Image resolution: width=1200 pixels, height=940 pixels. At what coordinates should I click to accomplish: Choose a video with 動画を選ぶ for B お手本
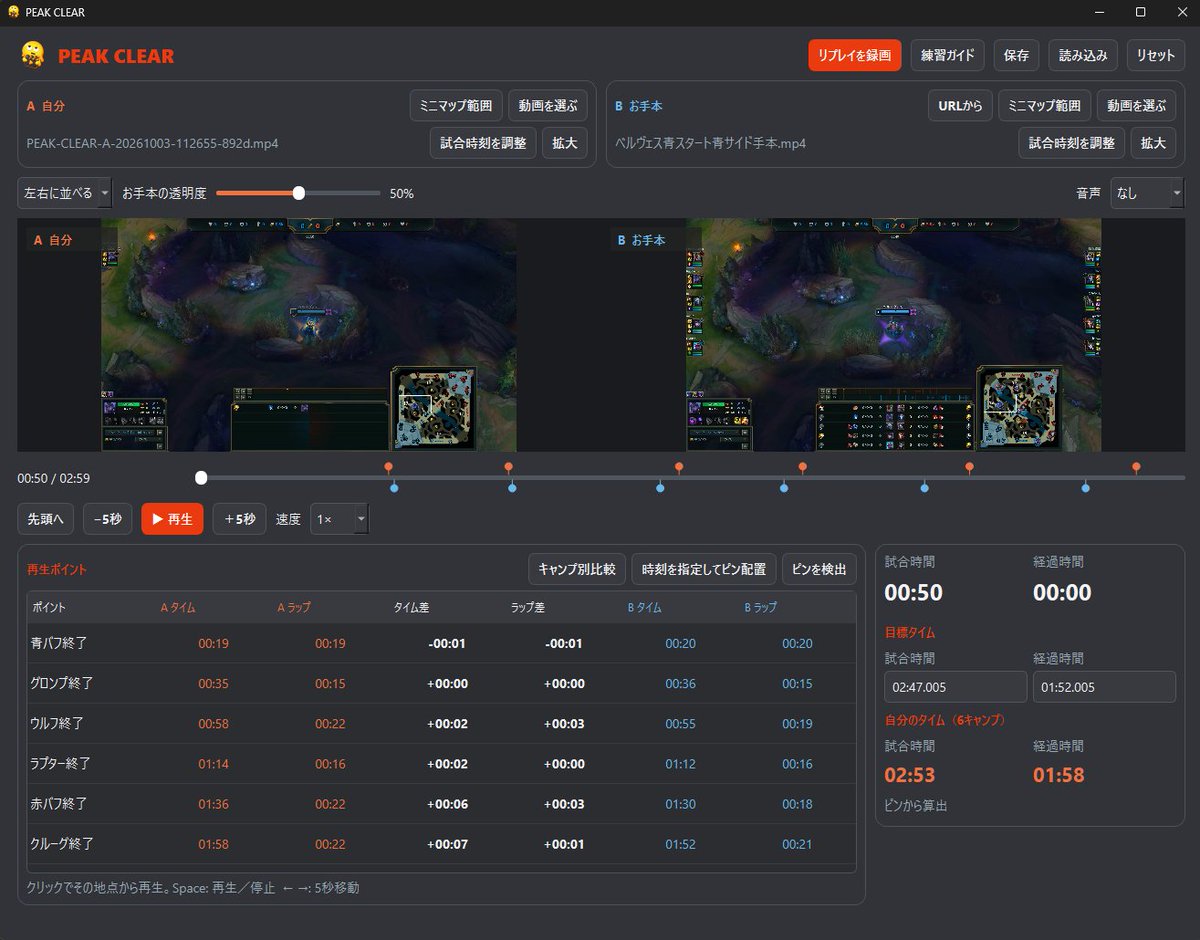point(1136,105)
